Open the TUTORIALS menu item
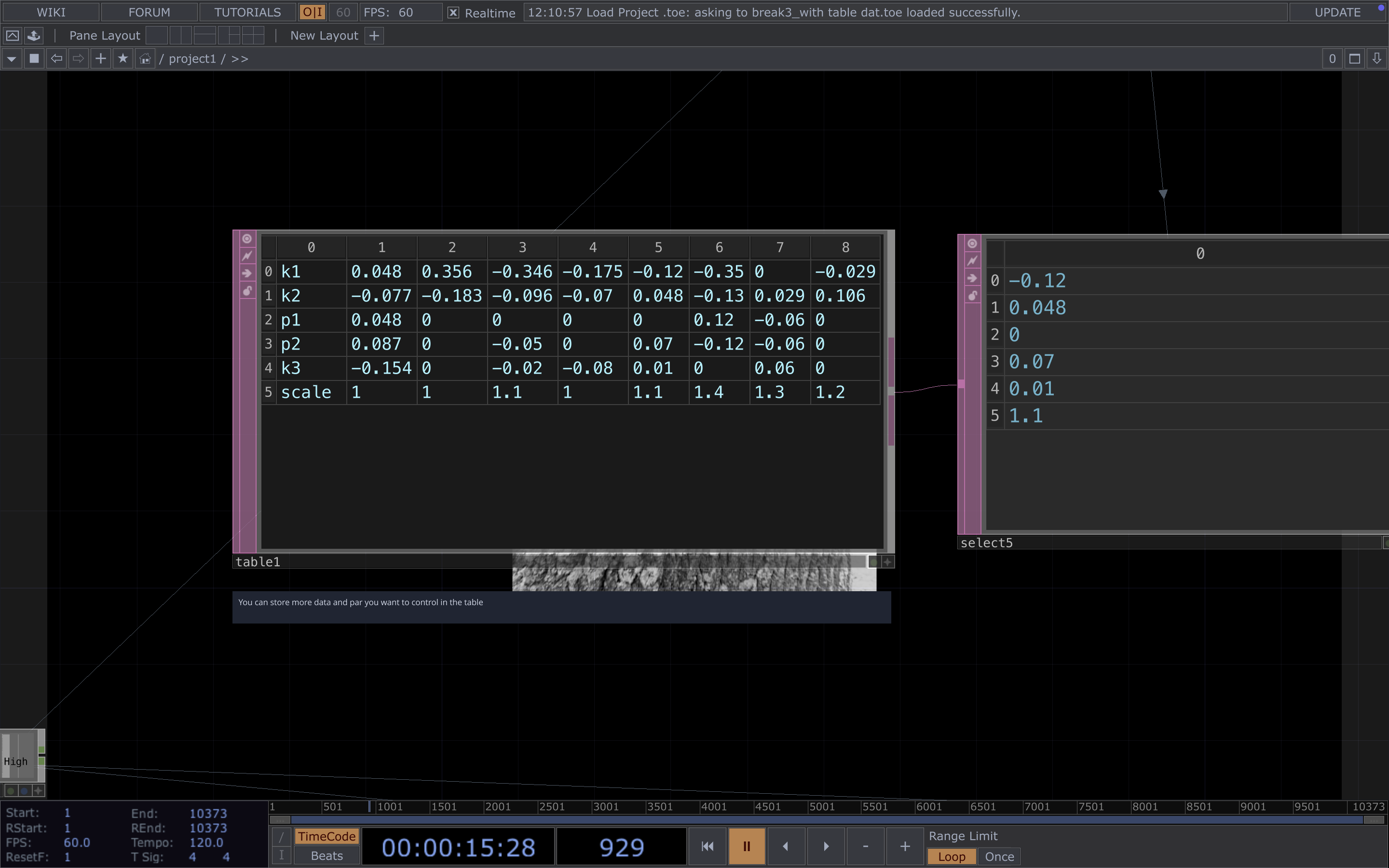 pos(247,13)
